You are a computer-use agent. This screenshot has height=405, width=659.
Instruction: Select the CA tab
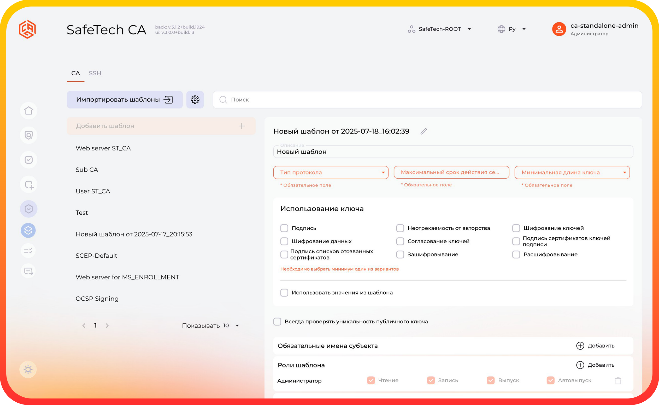click(74, 73)
